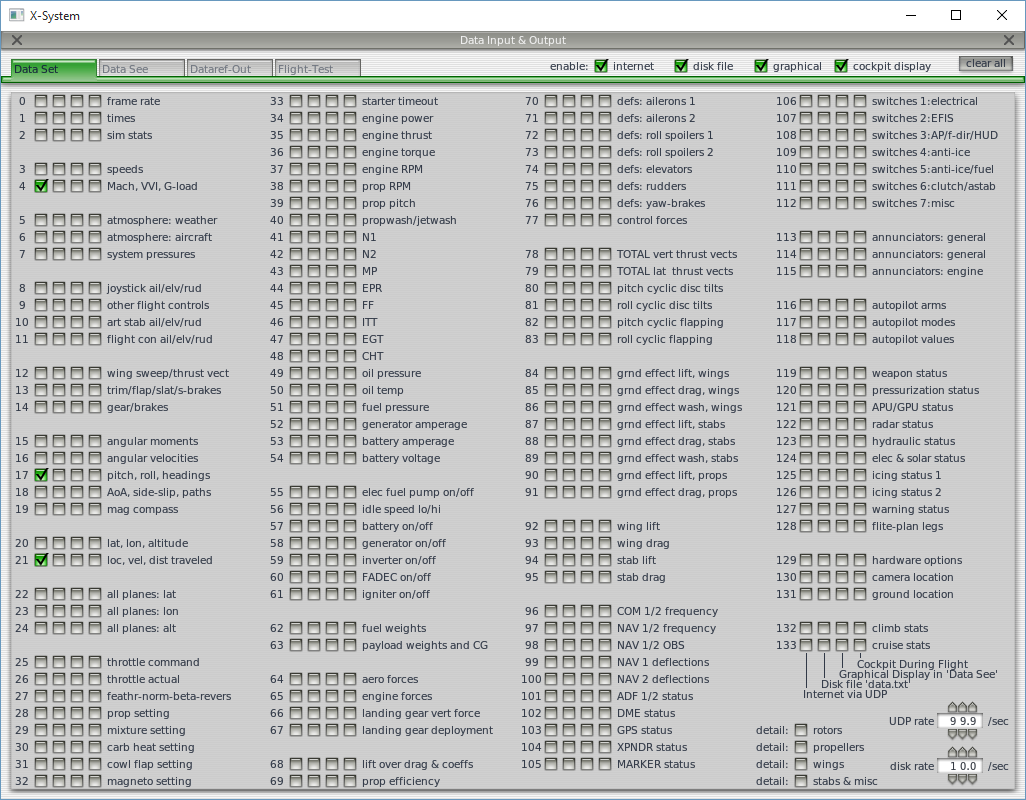
Task: Enable the detail: rotors checkbox
Action: [800, 730]
